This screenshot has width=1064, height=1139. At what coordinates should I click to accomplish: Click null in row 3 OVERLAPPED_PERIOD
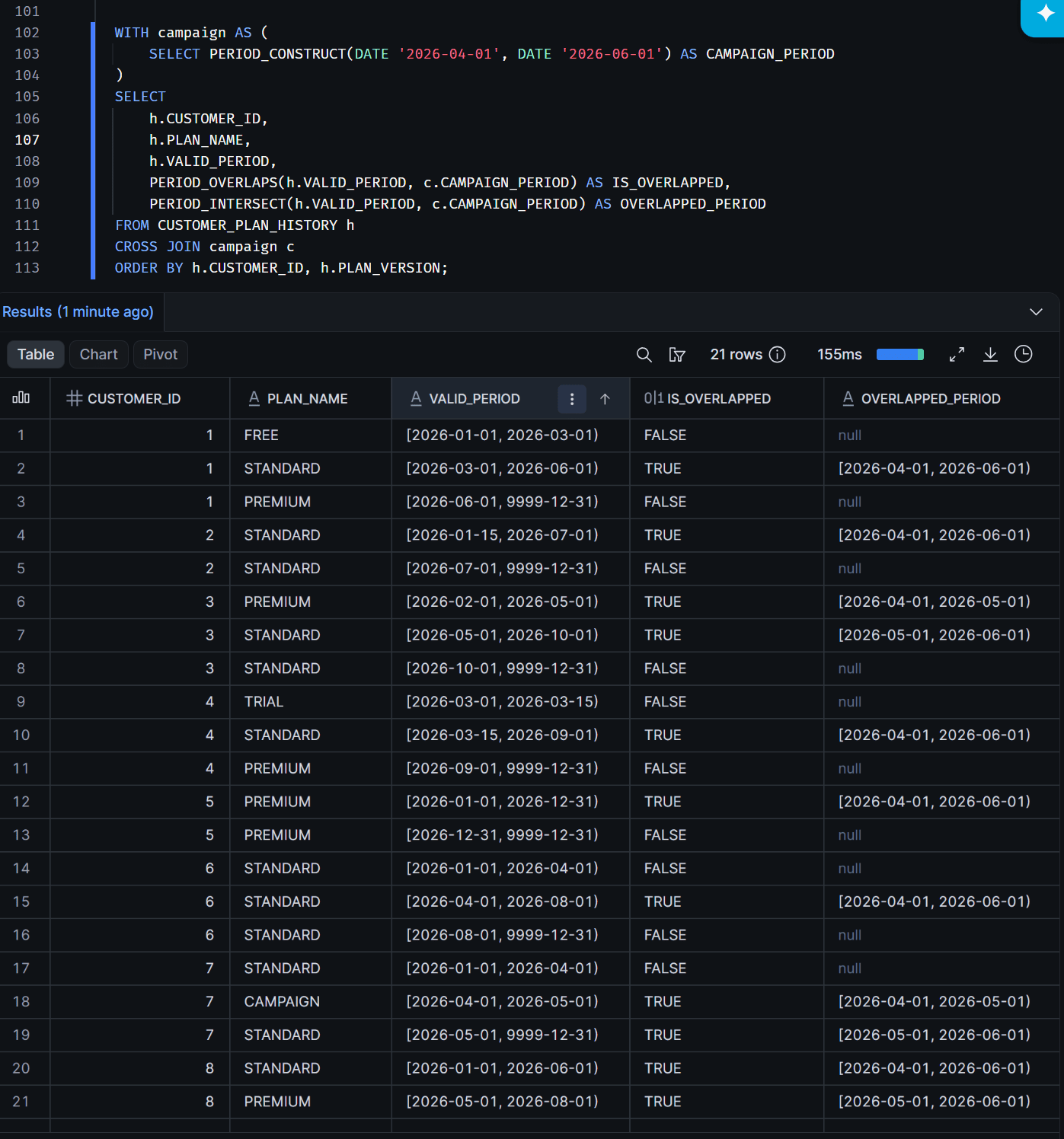coord(850,502)
